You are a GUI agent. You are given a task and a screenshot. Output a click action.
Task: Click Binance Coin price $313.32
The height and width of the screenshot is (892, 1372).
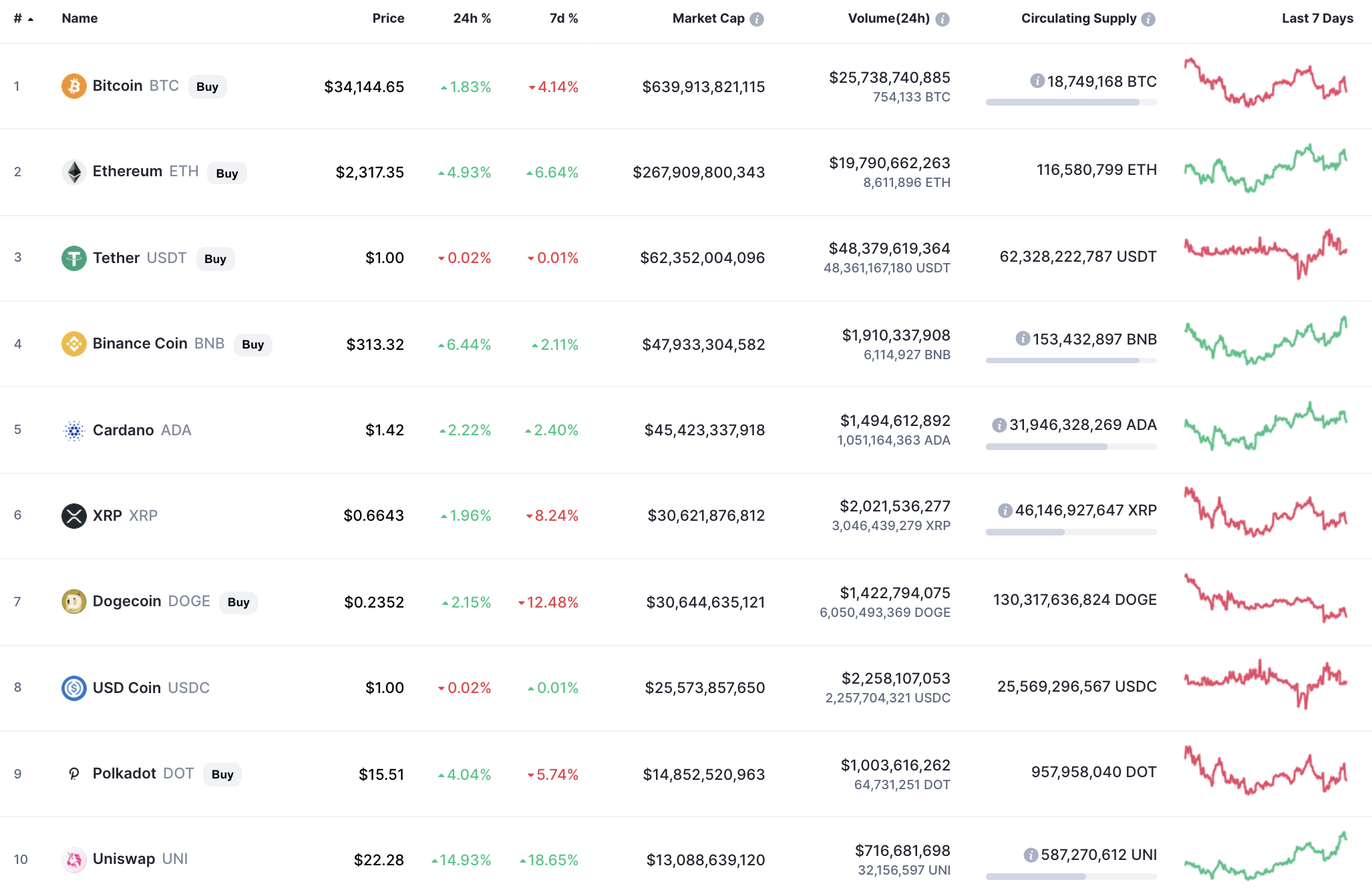pyautogui.click(x=375, y=345)
